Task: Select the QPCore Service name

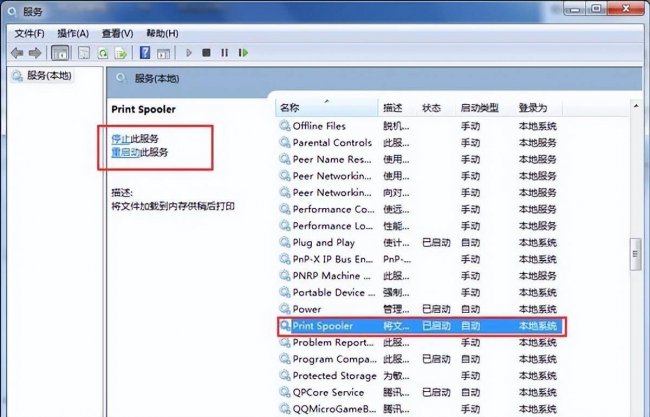Action: tap(328, 392)
